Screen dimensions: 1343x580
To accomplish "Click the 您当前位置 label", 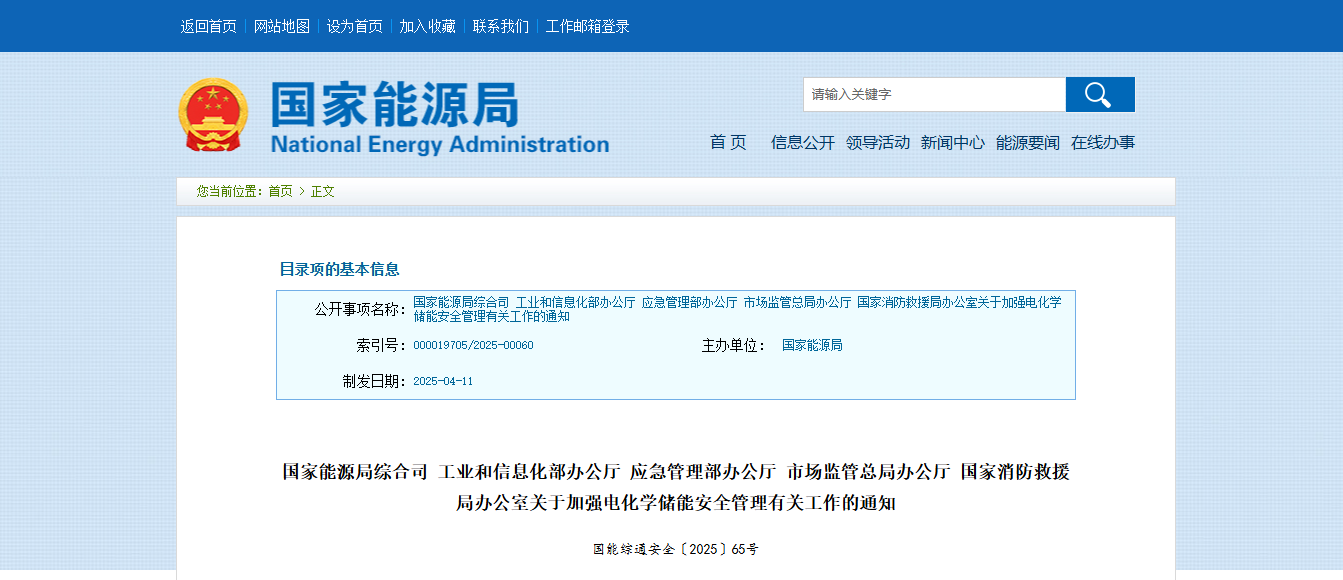I will click(x=230, y=191).
